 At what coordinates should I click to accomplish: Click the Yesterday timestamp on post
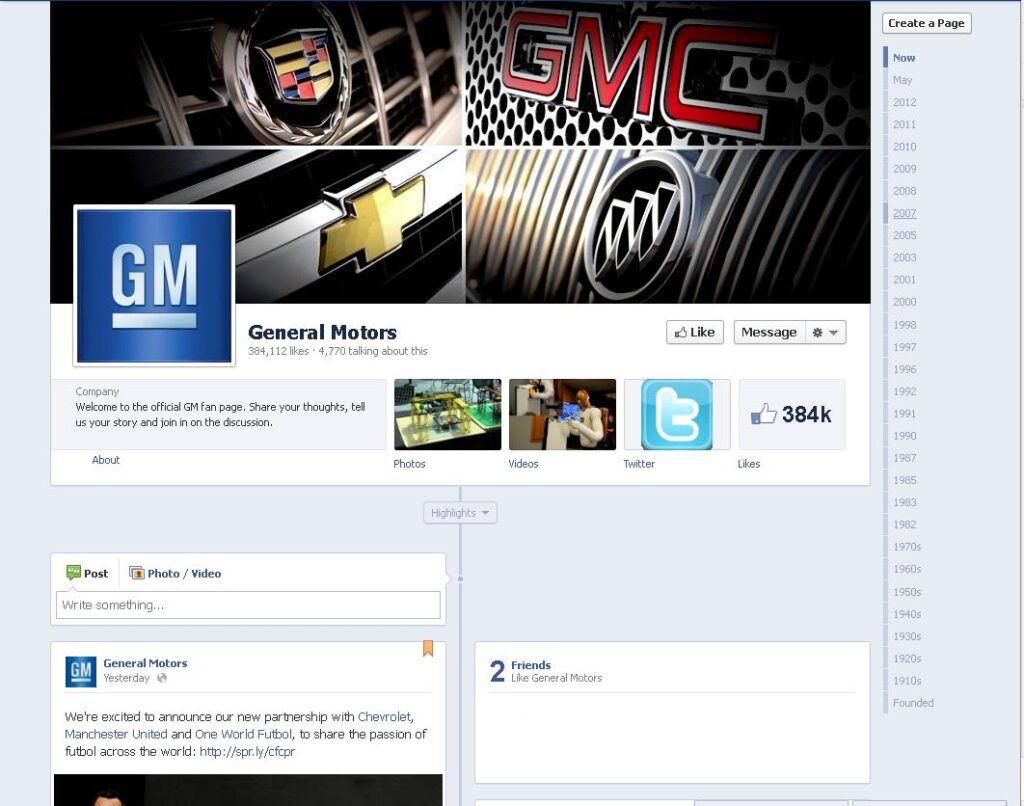(126, 678)
